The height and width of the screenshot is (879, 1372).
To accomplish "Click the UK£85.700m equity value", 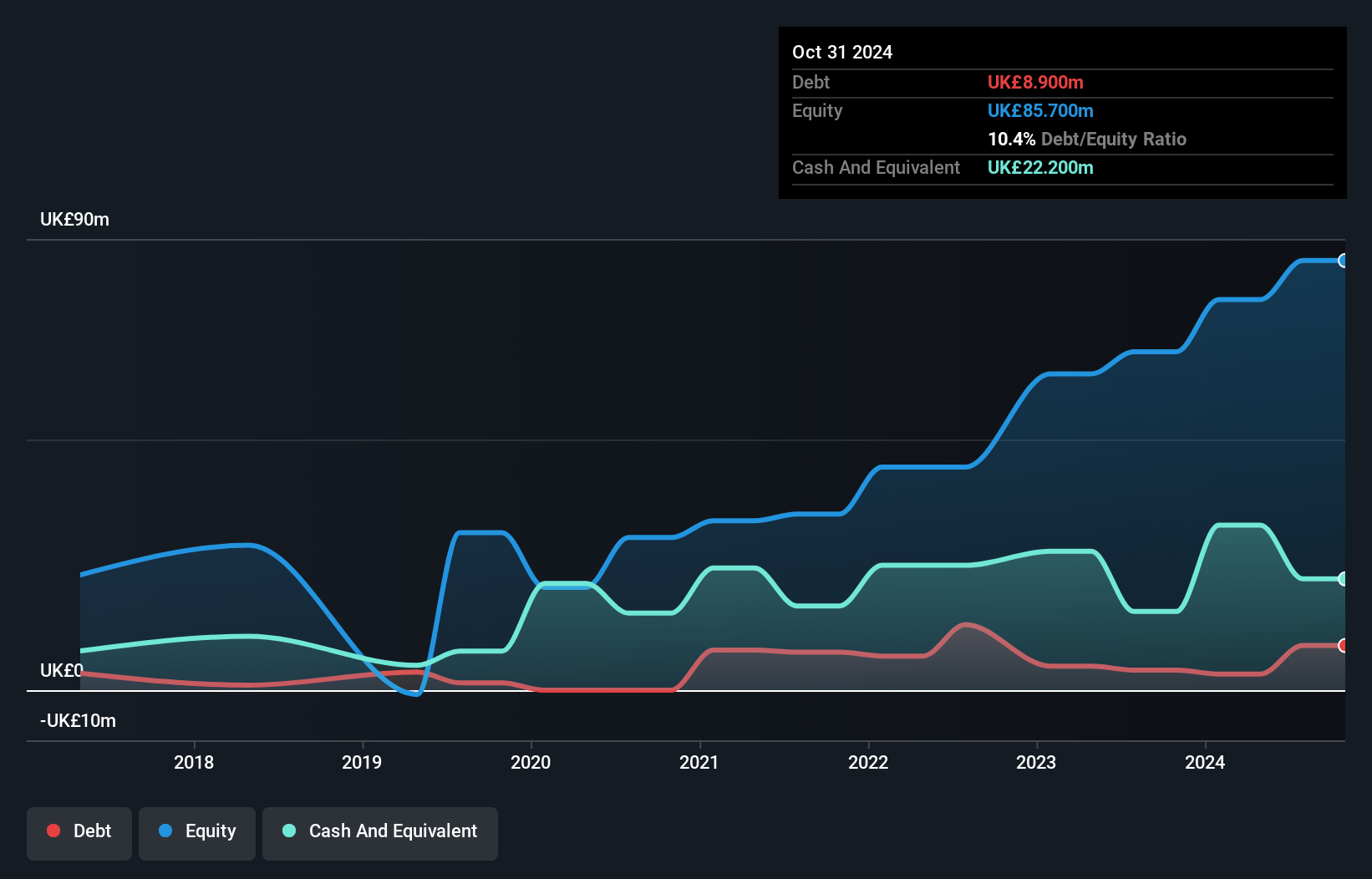I will (1040, 110).
